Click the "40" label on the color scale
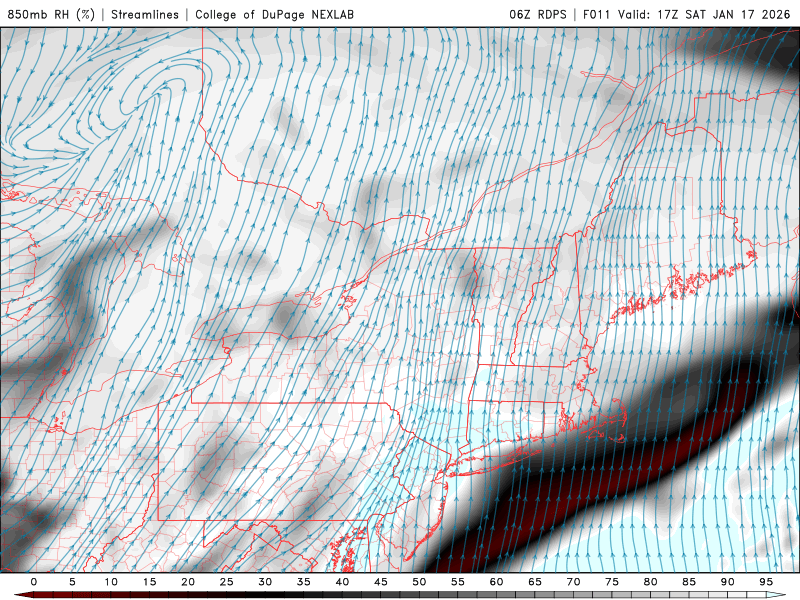Viewport: 800px width, 600px height. [x=342, y=582]
